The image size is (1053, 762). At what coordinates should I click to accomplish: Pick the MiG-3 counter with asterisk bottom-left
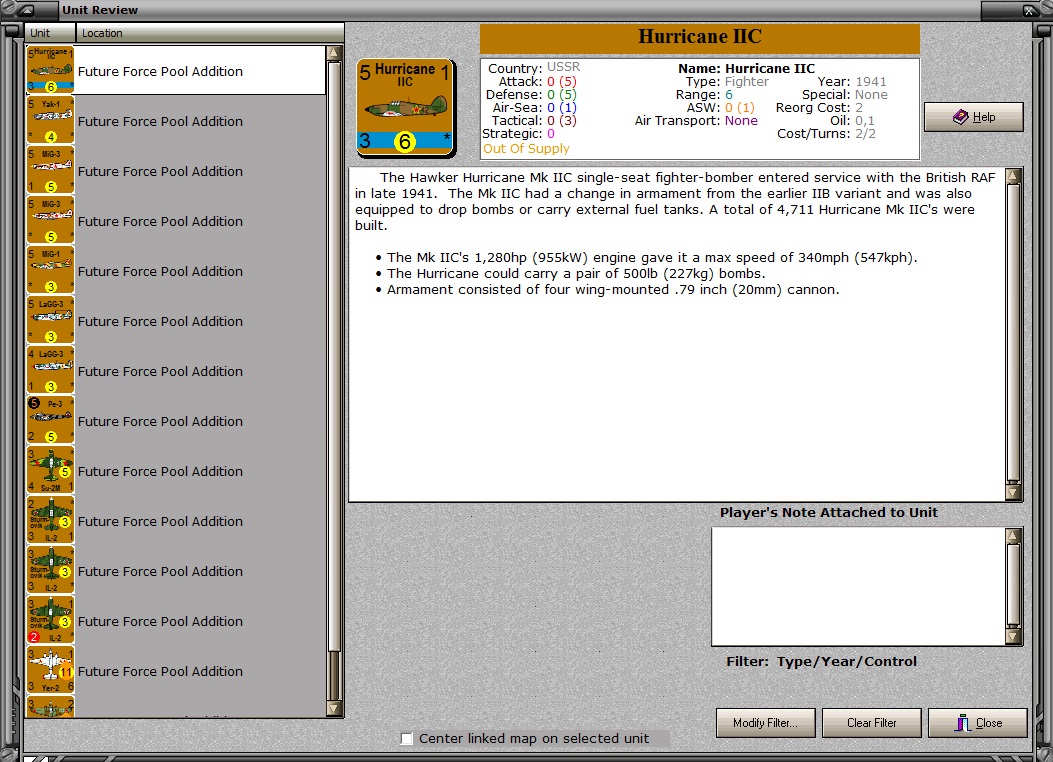[x=50, y=220]
